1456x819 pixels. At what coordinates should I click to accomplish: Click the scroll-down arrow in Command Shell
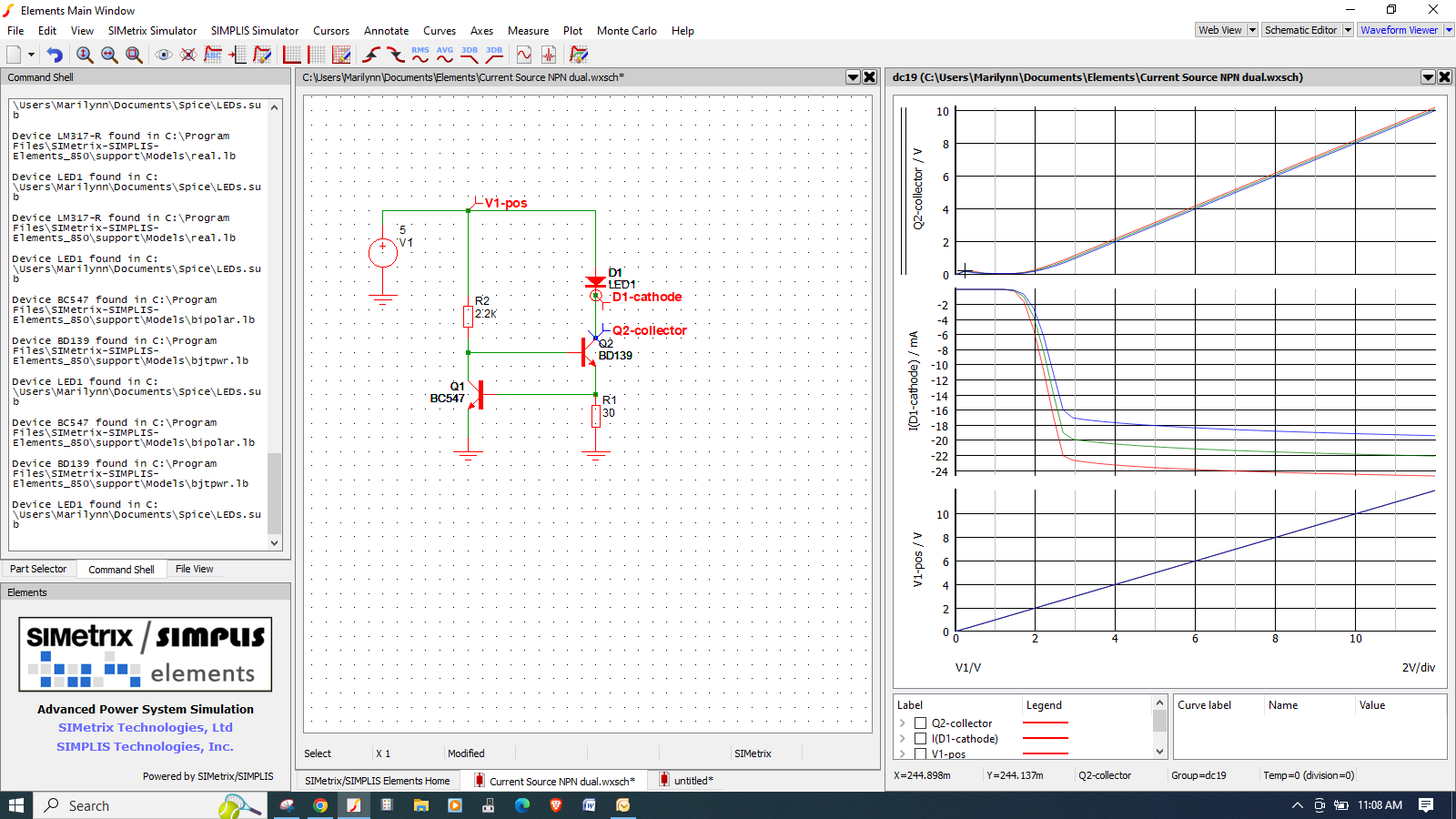pyautogui.click(x=275, y=543)
